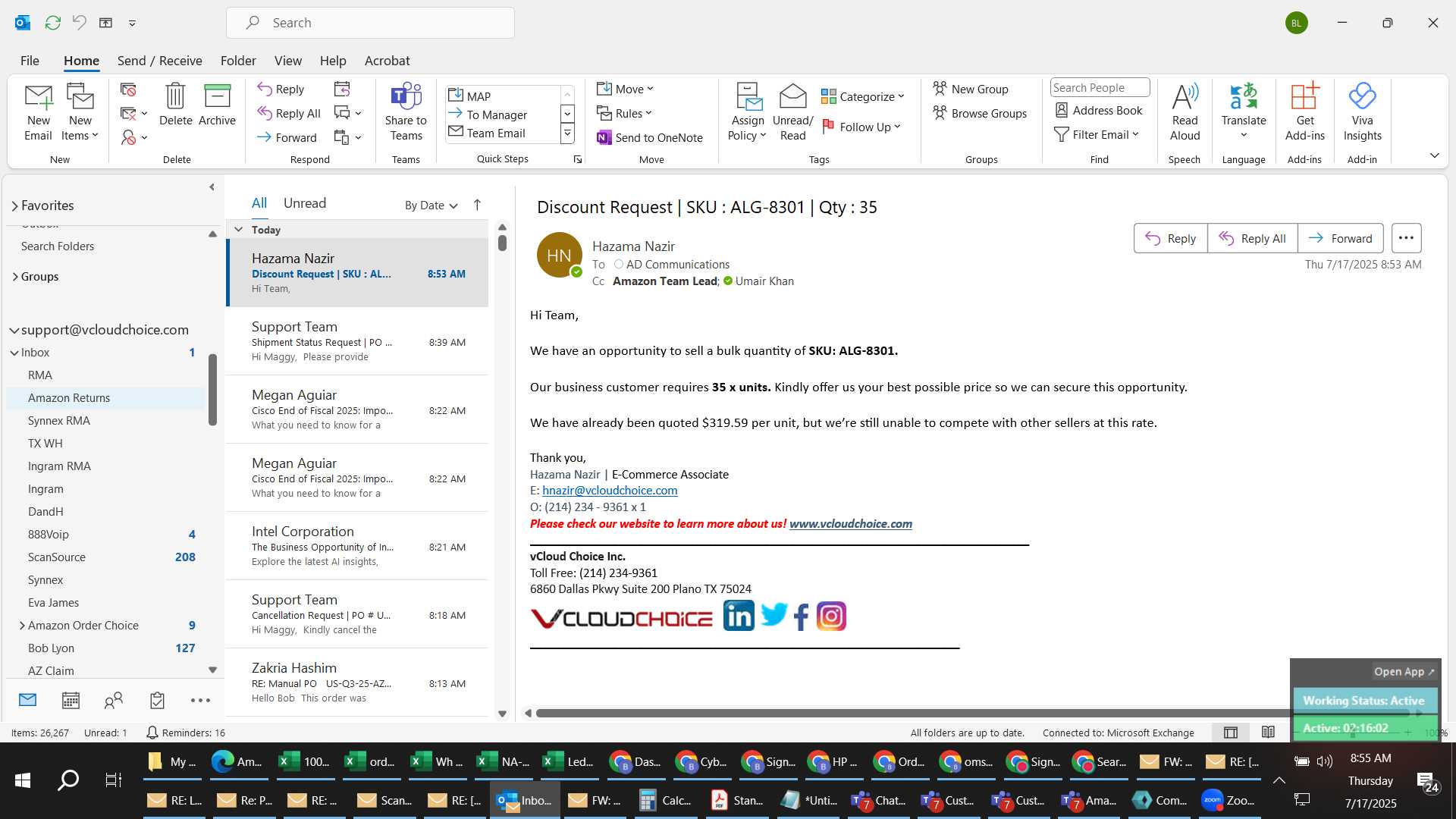Click the Twitter icon in signature
Viewport: 1456px width, 819px height.
click(x=773, y=615)
